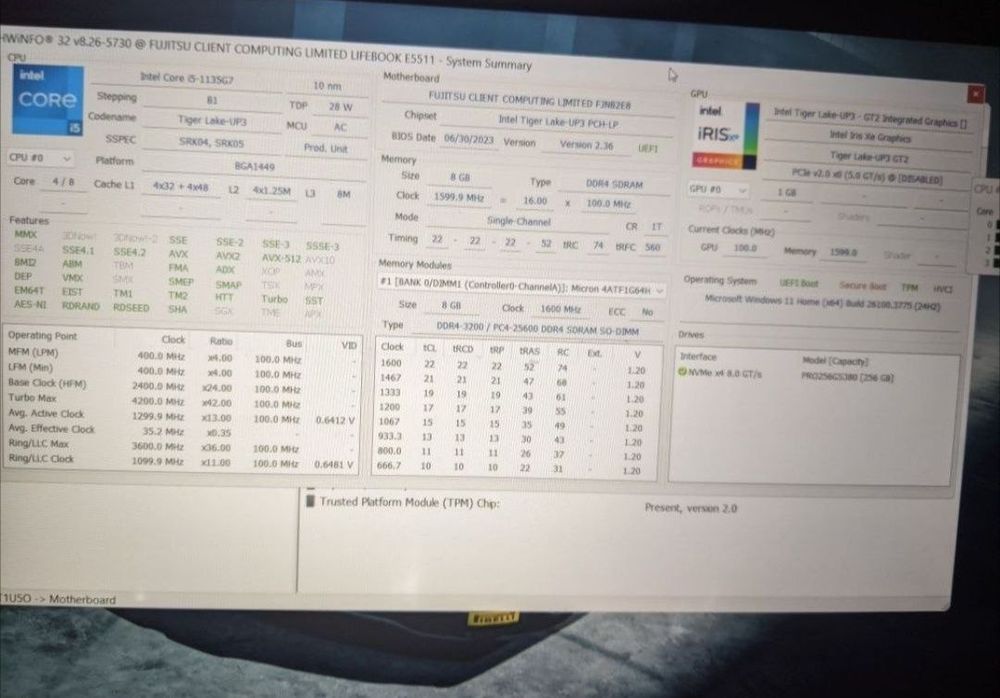The width and height of the screenshot is (1000, 698).
Task: Click the 8M L3 cache value
Action: (x=344, y=194)
